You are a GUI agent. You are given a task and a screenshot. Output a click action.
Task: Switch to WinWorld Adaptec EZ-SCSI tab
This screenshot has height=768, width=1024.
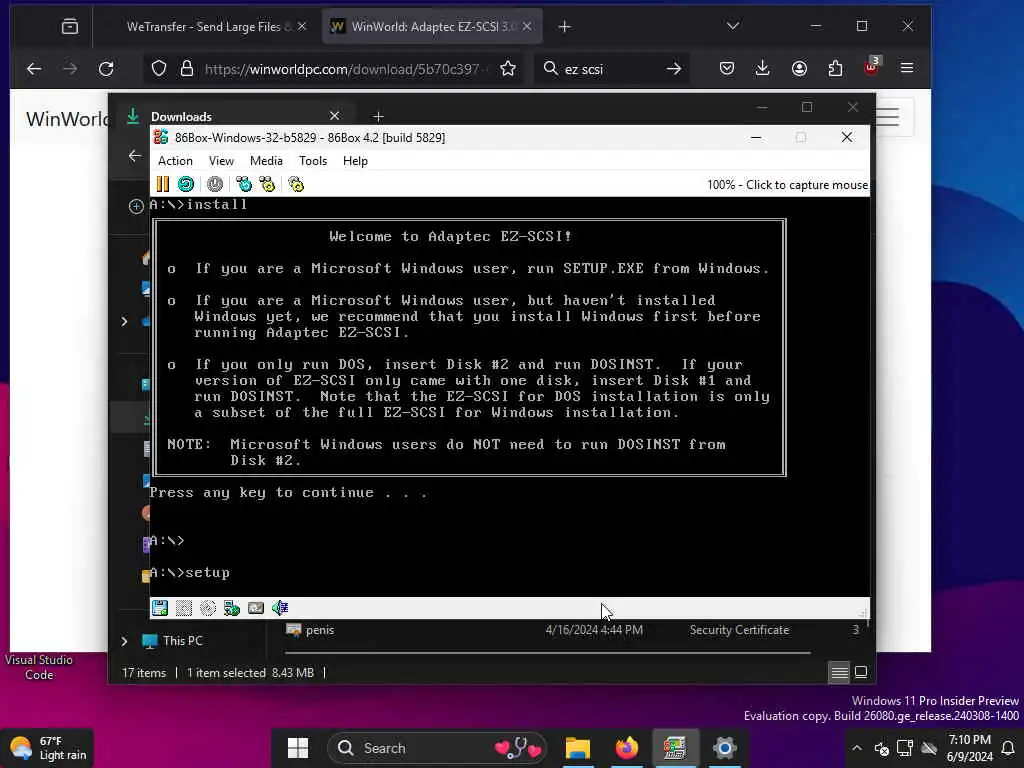point(431,26)
